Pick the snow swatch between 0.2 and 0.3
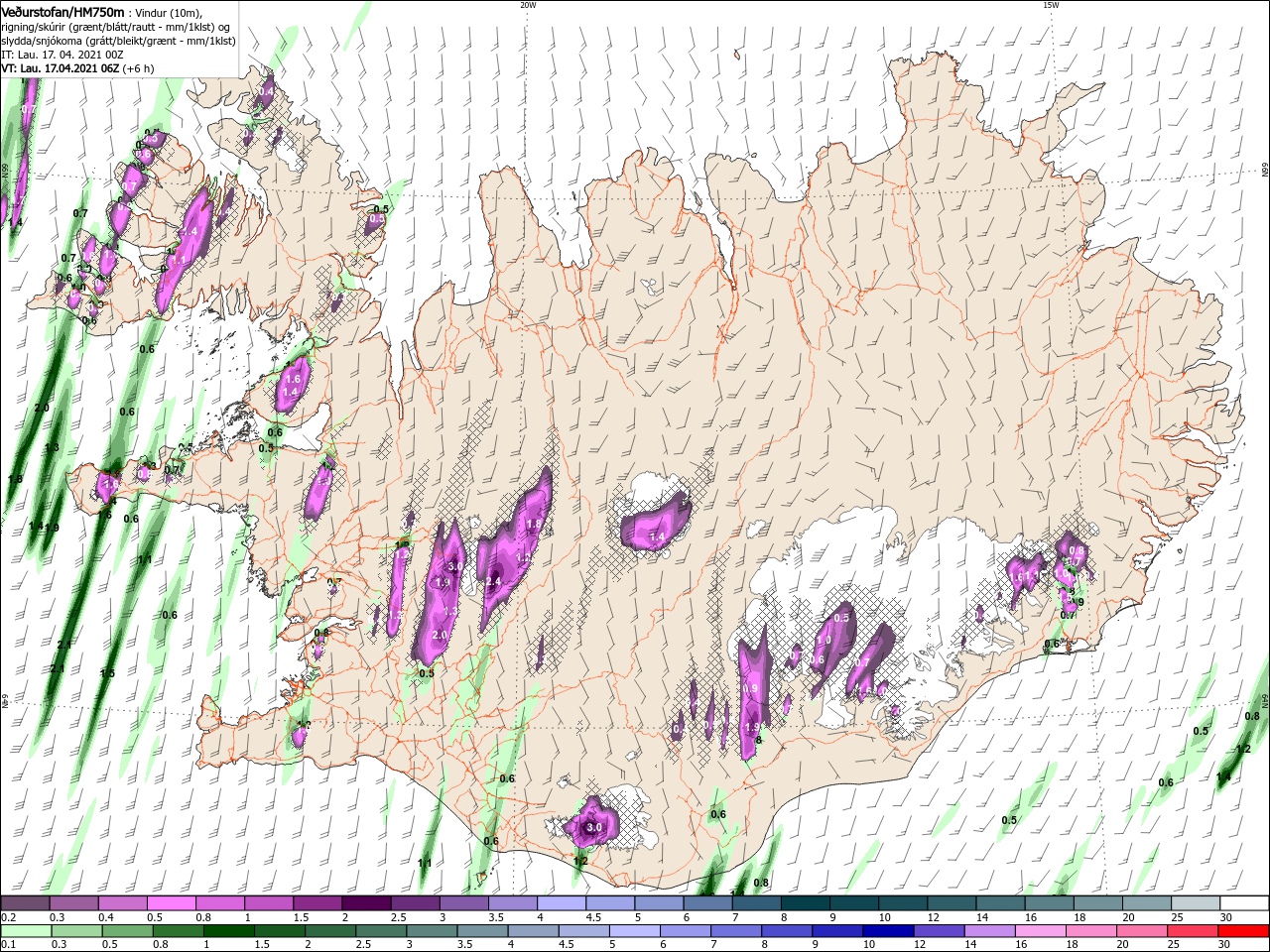 coord(25,903)
